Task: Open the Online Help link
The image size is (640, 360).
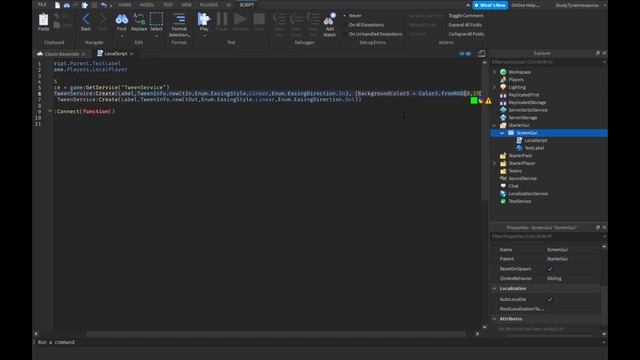Action: tap(525, 5)
